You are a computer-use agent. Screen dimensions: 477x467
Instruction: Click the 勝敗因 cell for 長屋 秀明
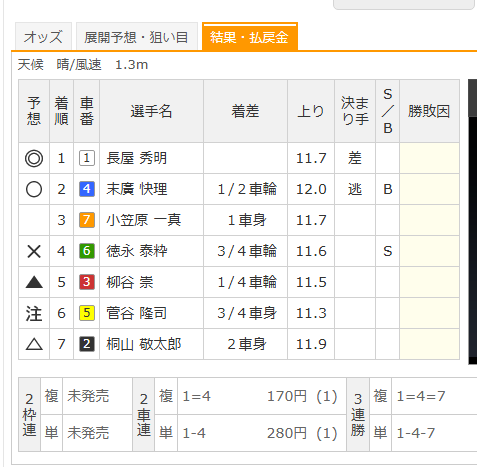429,158
